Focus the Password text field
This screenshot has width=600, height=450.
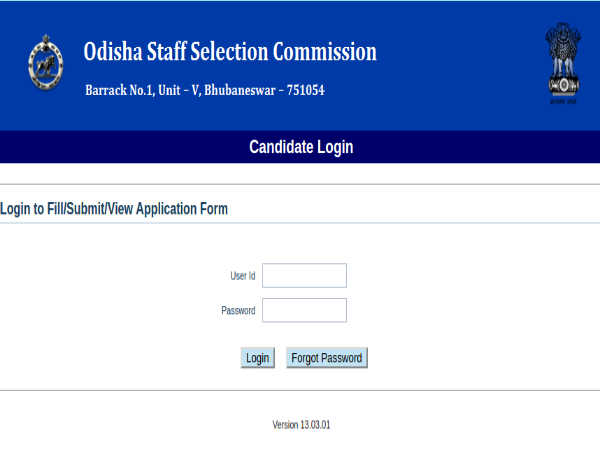(304, 310)
